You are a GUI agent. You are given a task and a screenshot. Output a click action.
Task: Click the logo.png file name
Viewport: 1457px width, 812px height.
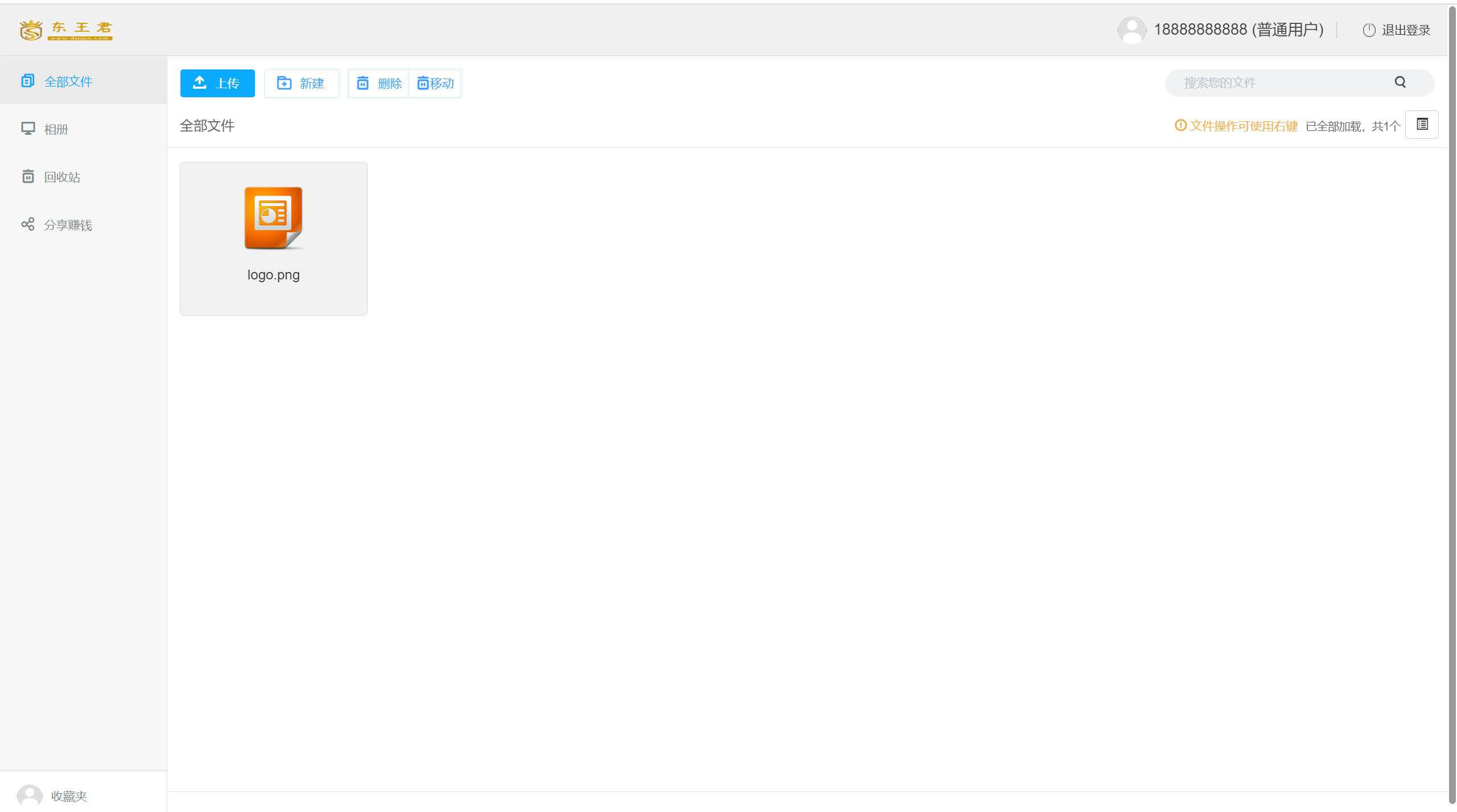274,275
